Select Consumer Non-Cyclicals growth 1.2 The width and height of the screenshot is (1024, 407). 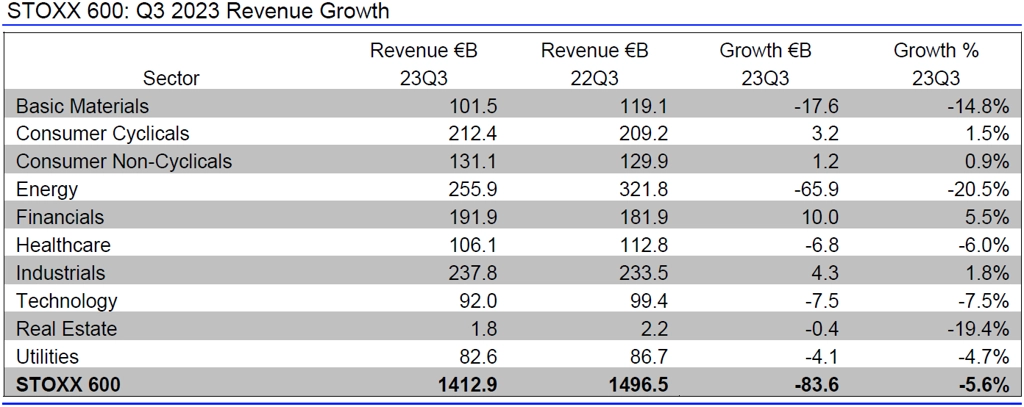tap(825, 161)
